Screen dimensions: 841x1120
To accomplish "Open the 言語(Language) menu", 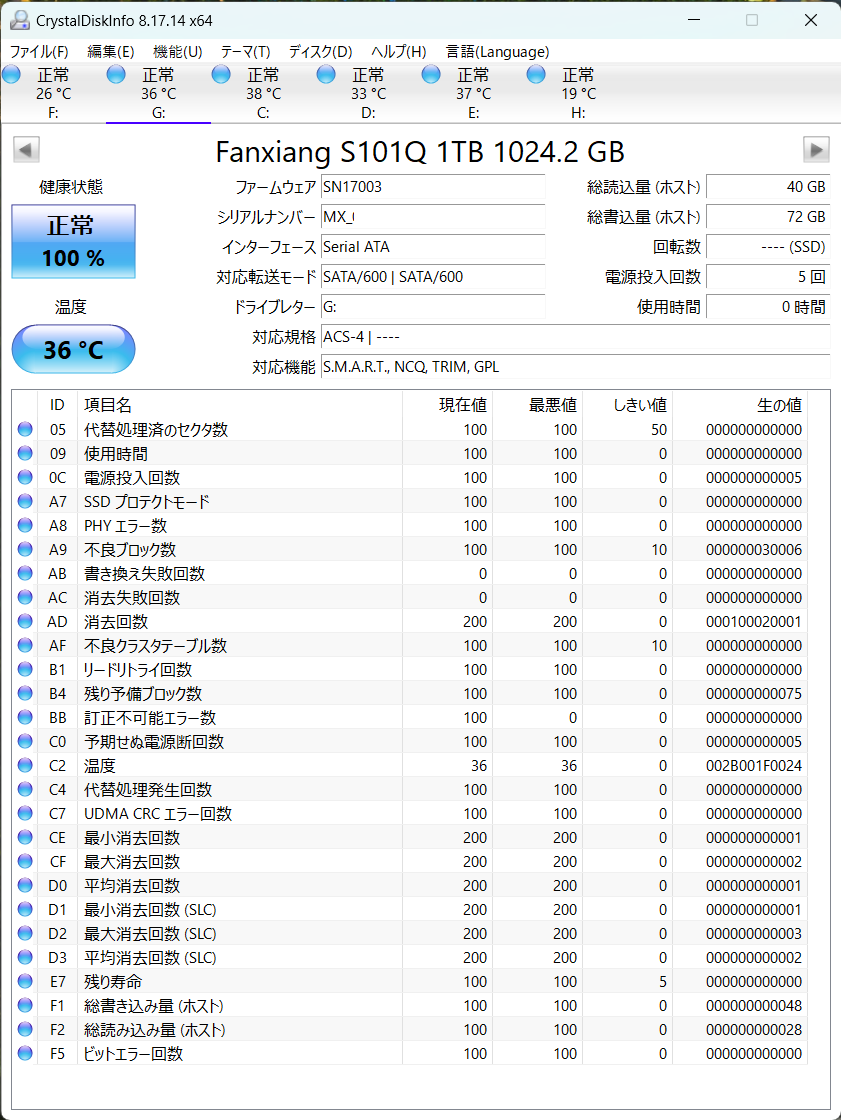I will (498, 51).
